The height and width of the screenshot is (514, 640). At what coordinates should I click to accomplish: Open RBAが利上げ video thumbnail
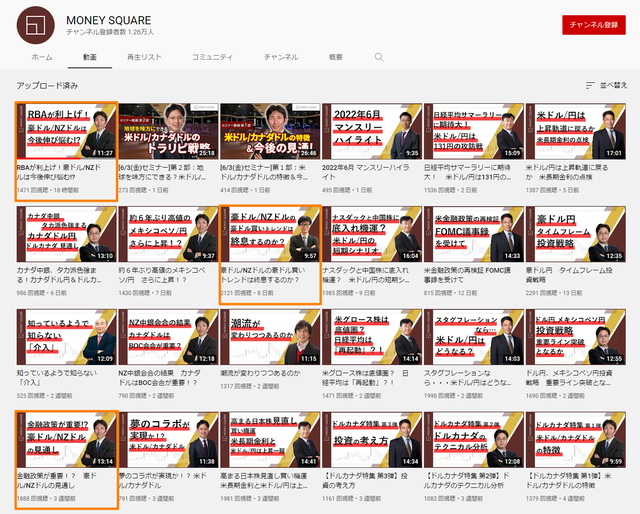coord(67,131)
